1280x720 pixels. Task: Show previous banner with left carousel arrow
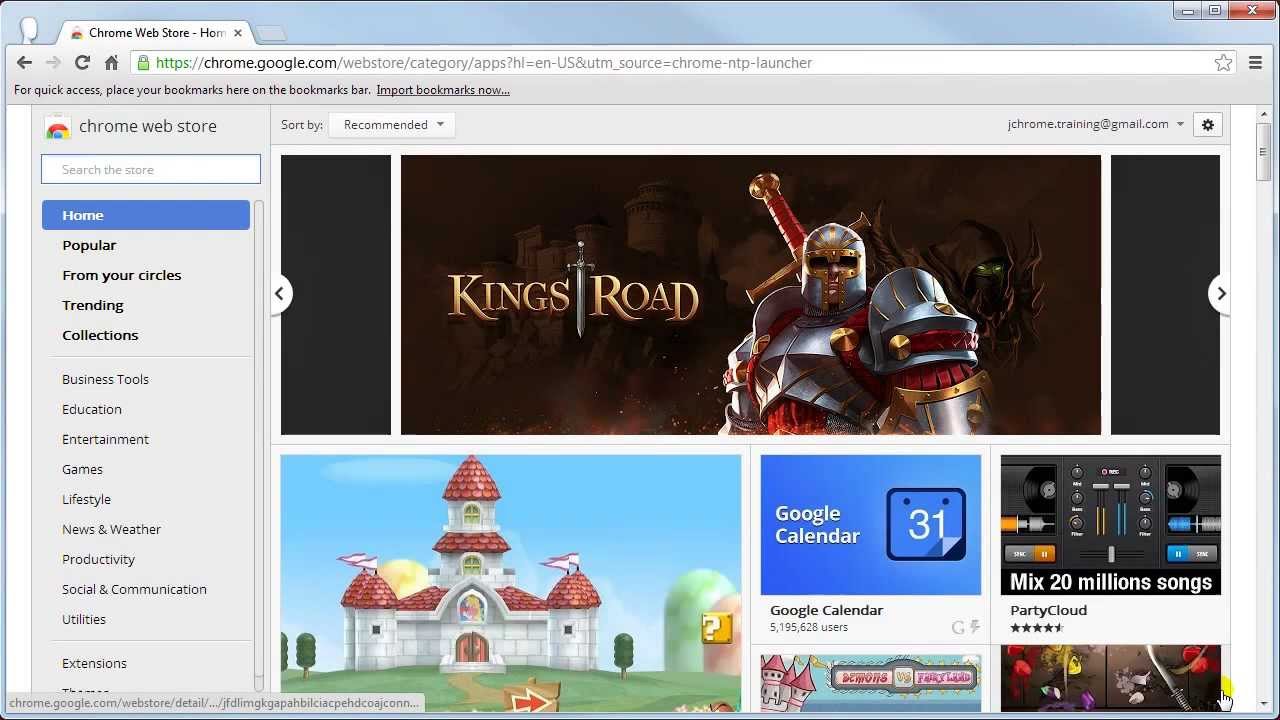[280, 294]
